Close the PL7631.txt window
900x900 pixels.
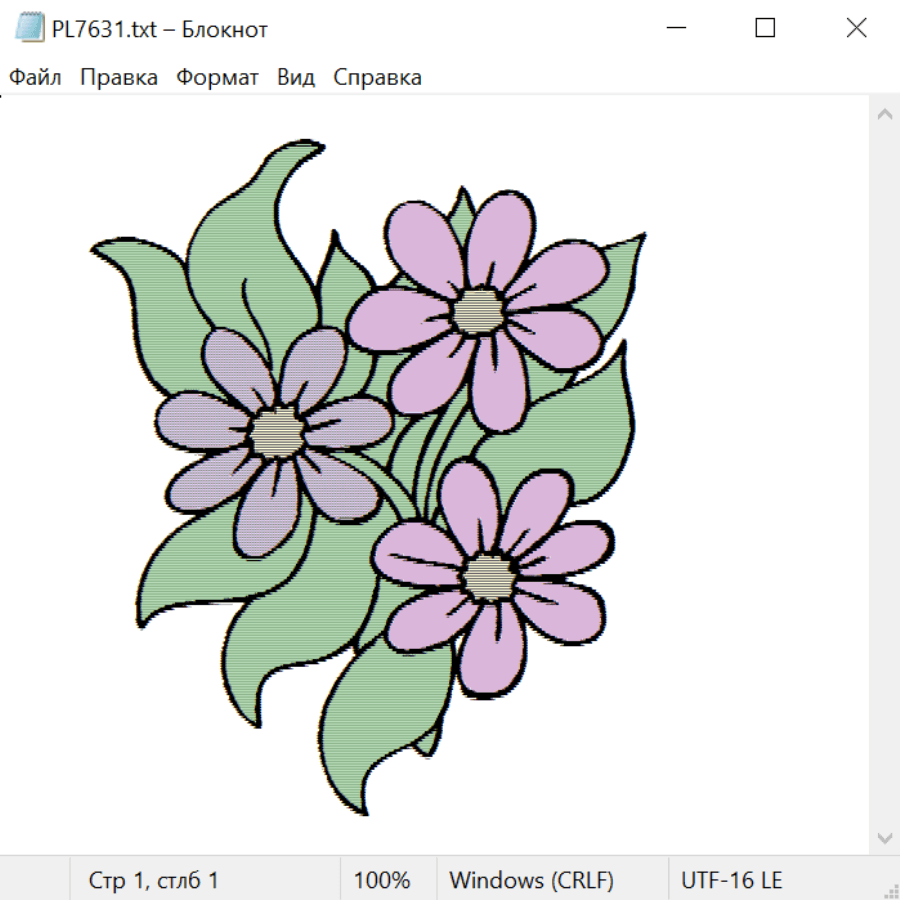(x=856, y=28)
